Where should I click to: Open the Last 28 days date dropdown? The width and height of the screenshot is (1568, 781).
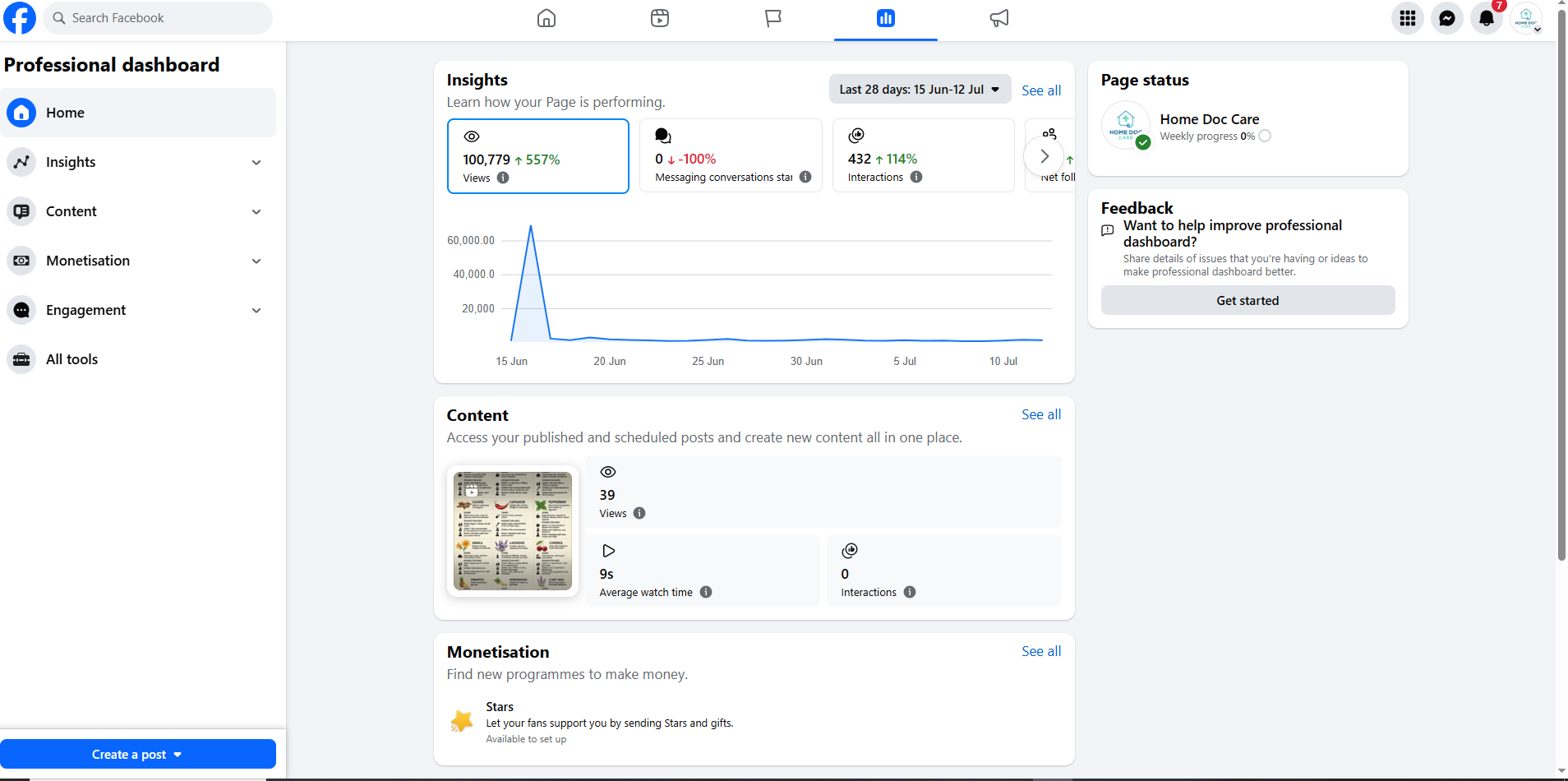(x=920, y=90)
